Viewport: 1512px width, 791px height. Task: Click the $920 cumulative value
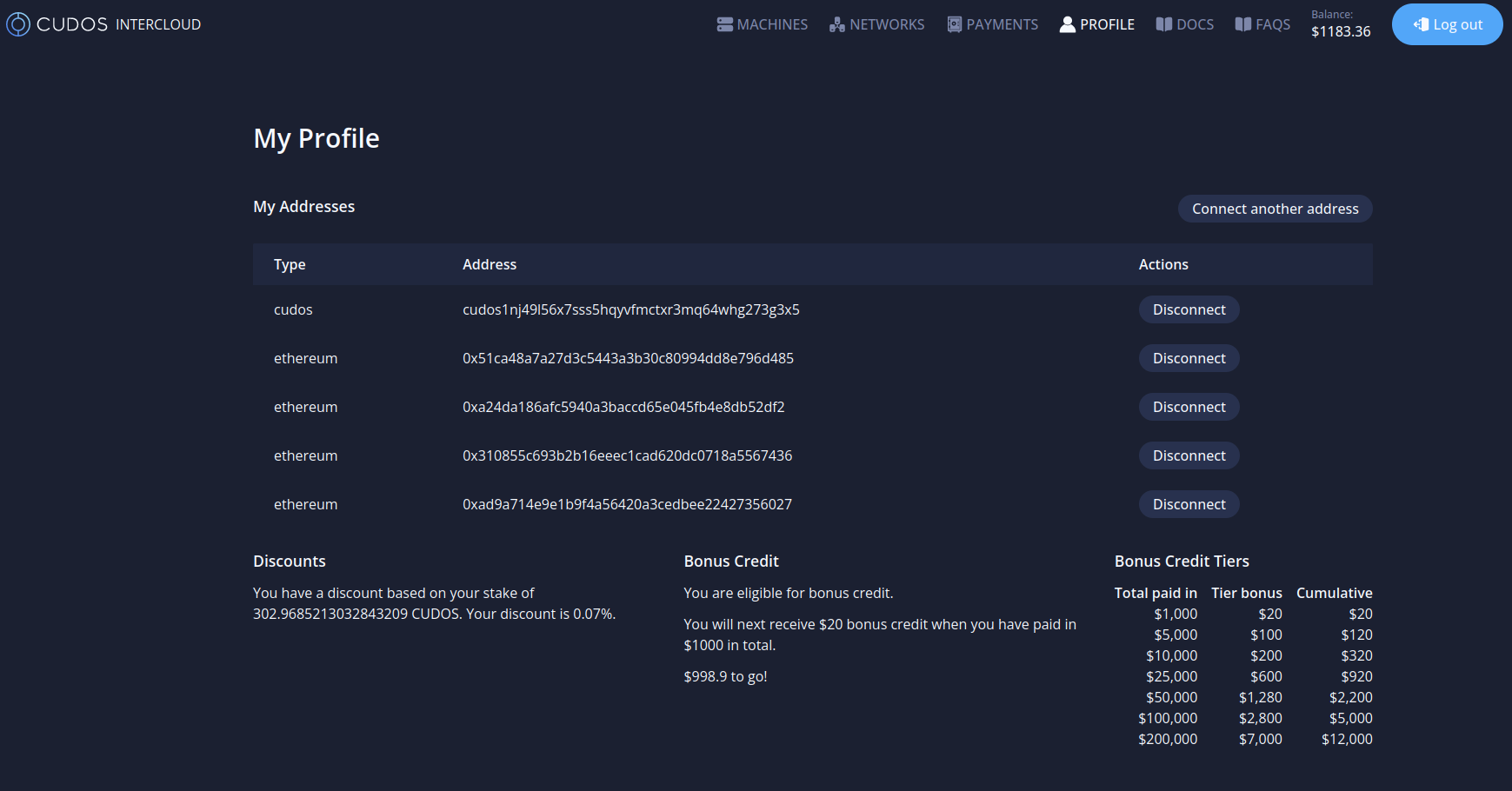pos(1356,676)
